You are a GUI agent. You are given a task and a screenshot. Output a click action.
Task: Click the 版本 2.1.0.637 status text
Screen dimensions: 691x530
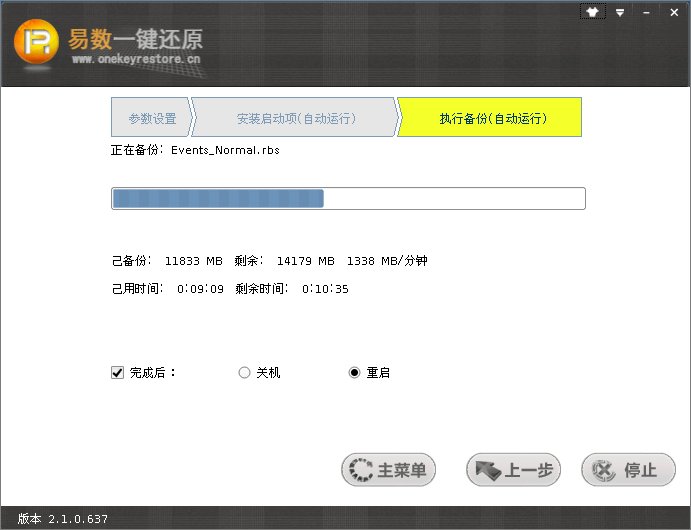coord(63,519)
